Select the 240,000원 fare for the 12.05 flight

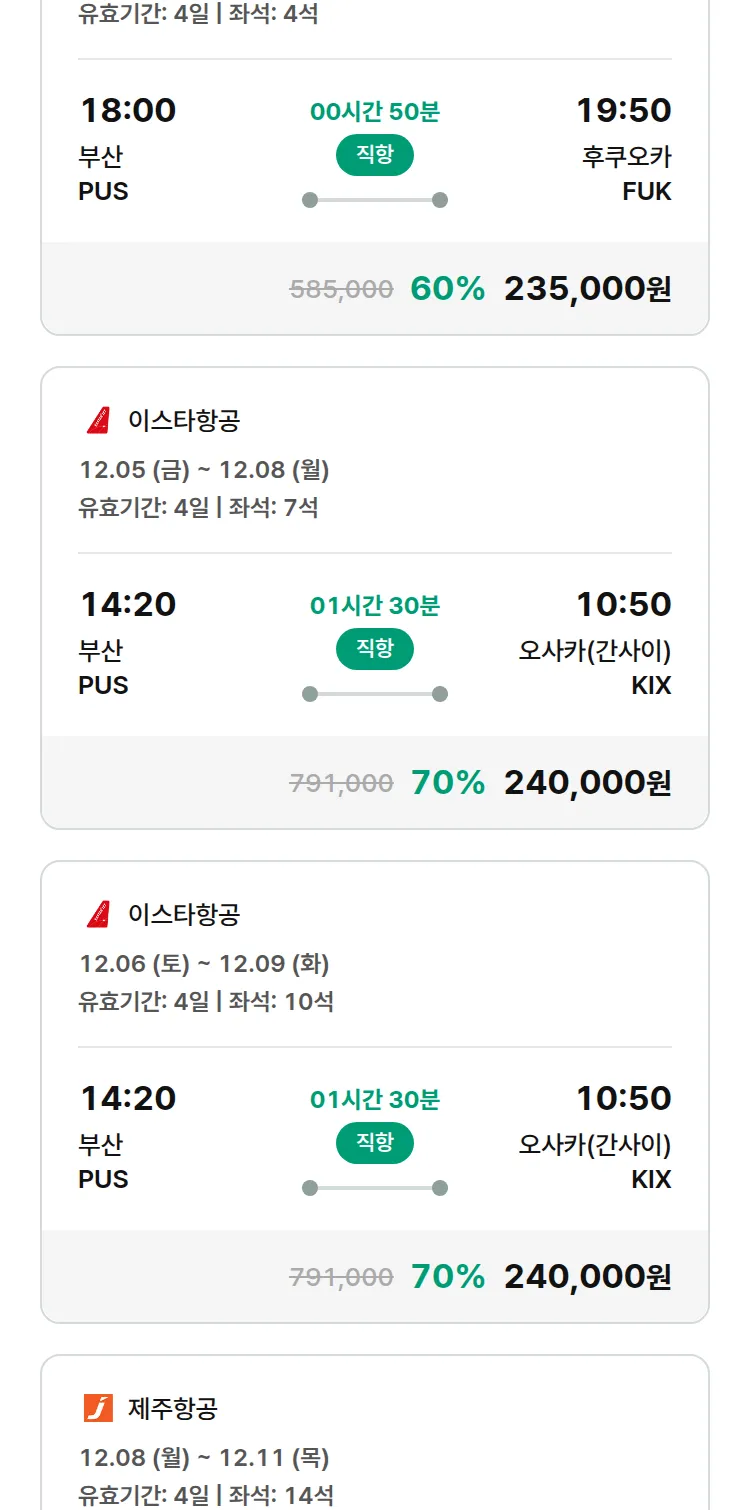(587, 783)
